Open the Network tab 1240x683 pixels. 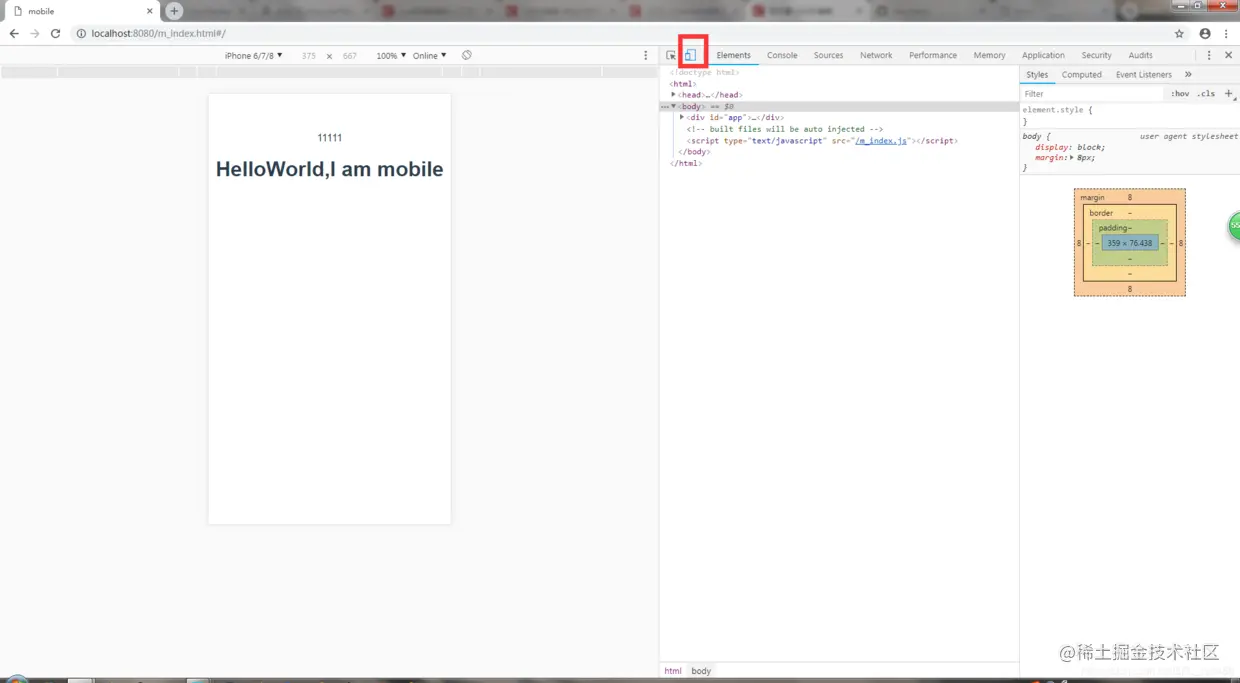tap(876, 55)
